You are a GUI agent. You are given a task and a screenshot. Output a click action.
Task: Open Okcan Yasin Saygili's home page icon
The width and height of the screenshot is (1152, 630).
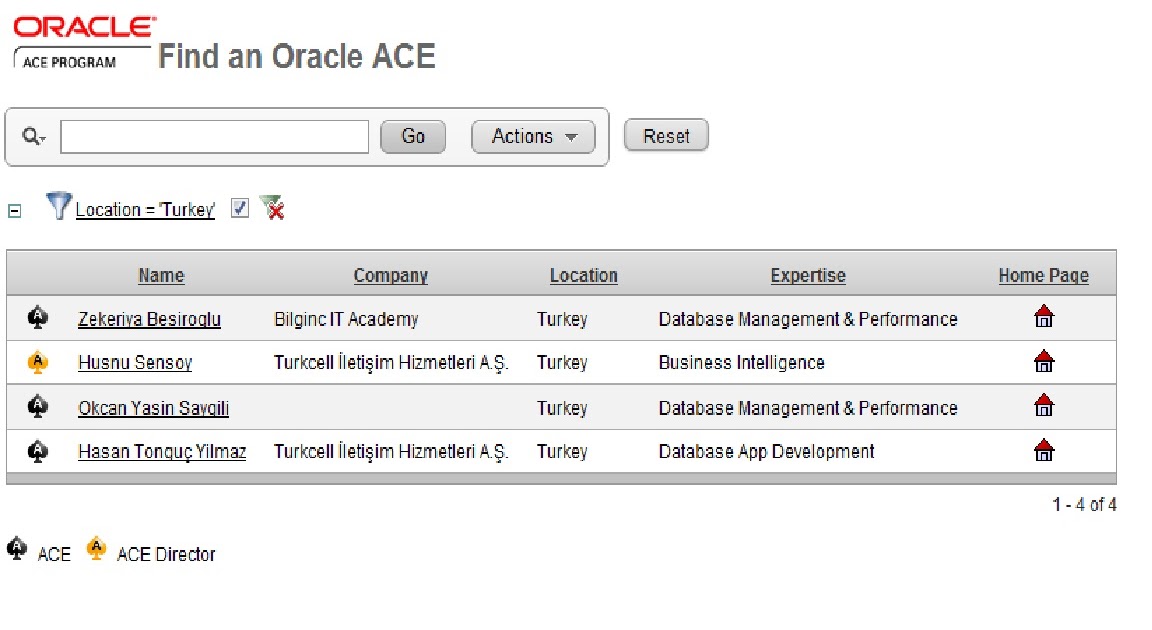[x=1044, y=405]
